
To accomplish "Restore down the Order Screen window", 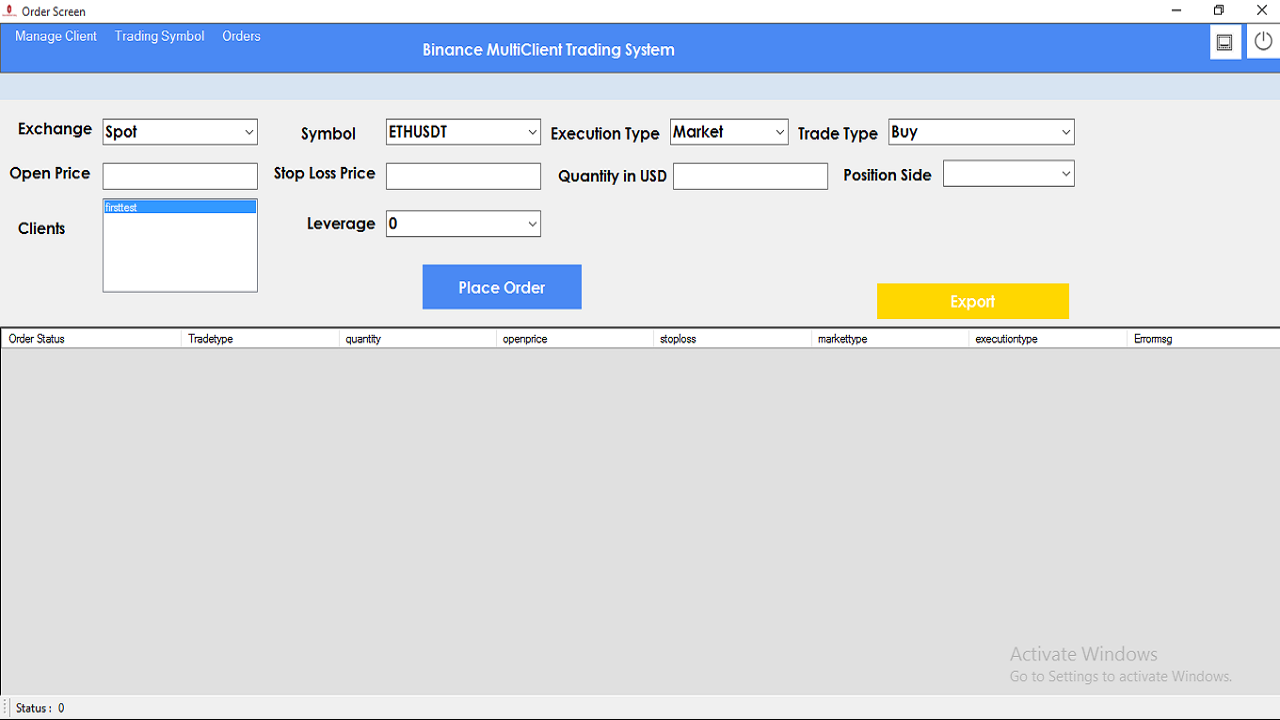I will pyautogui.click(x=1218, y=11).
